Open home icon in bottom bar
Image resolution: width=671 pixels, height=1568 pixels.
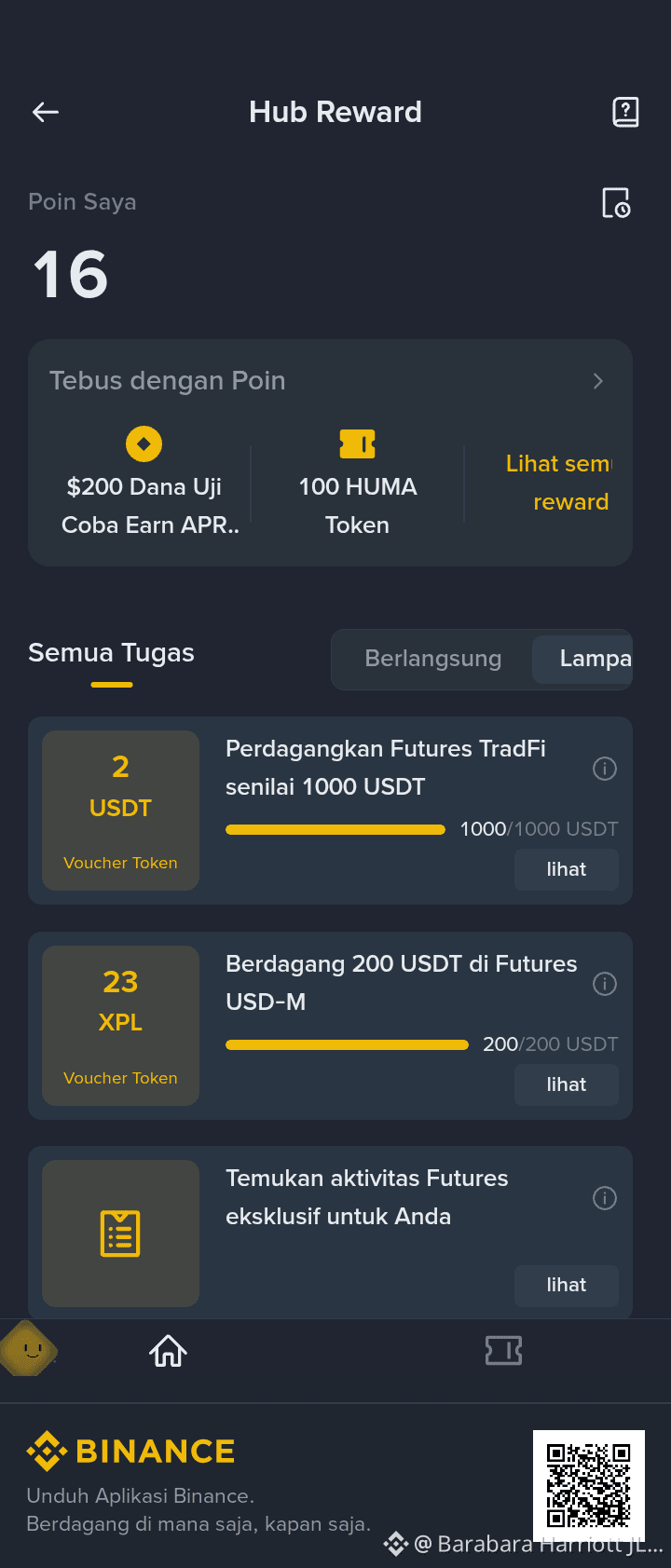click(169, 1351)
